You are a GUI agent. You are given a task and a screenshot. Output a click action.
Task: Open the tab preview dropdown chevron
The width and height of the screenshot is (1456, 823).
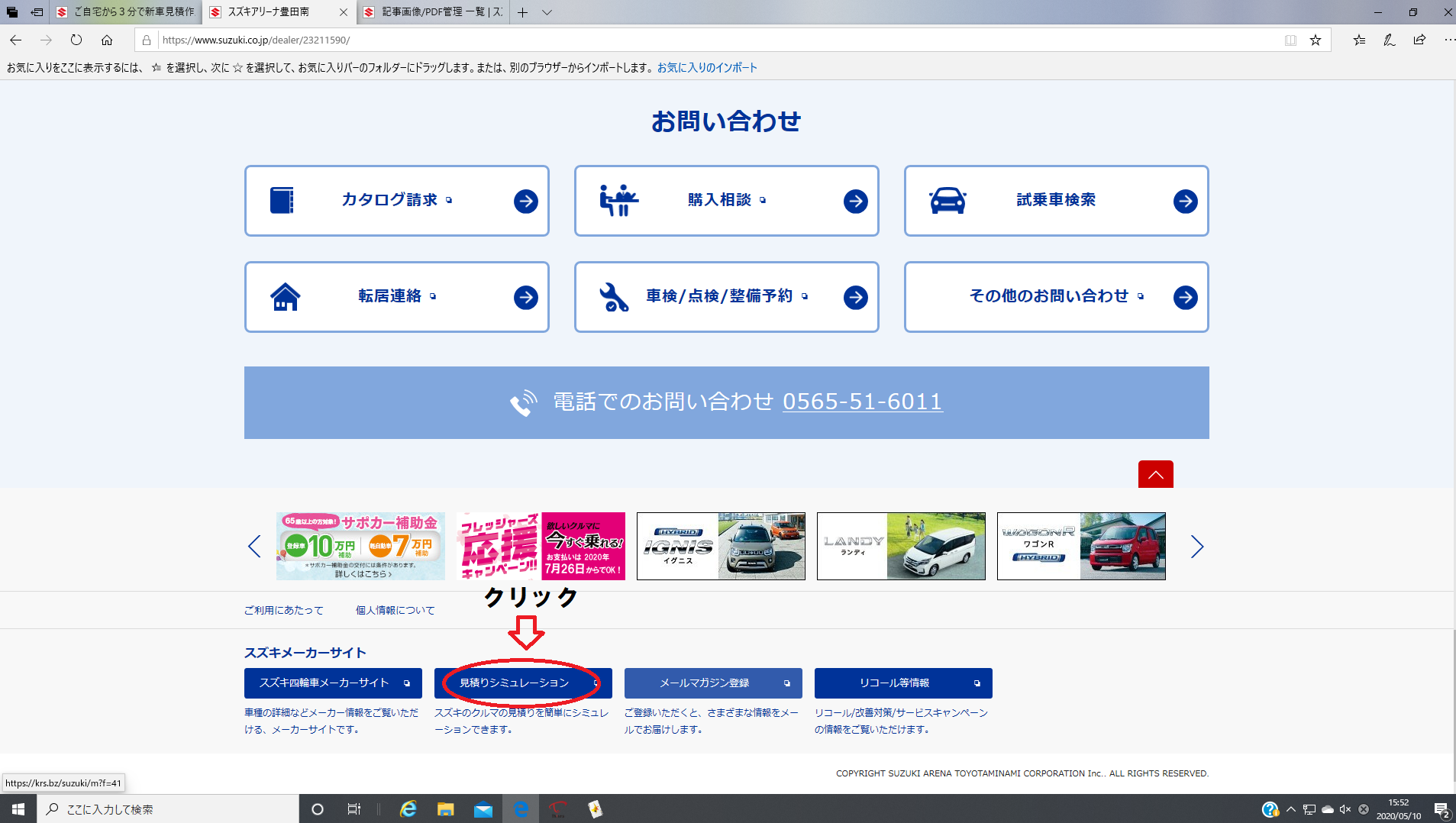tap(547, 12)
